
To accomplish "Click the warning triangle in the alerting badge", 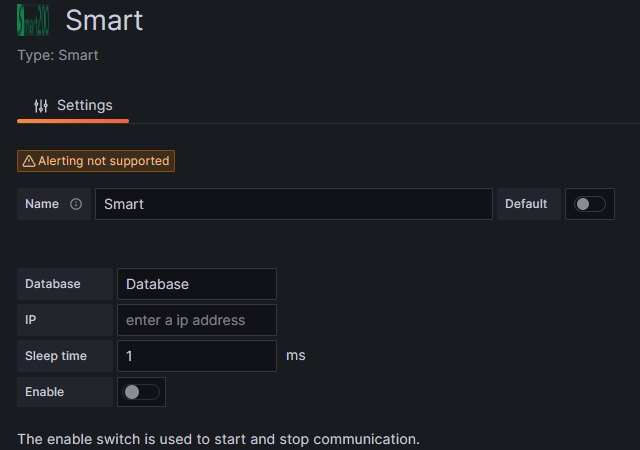I will click(29, 161).
